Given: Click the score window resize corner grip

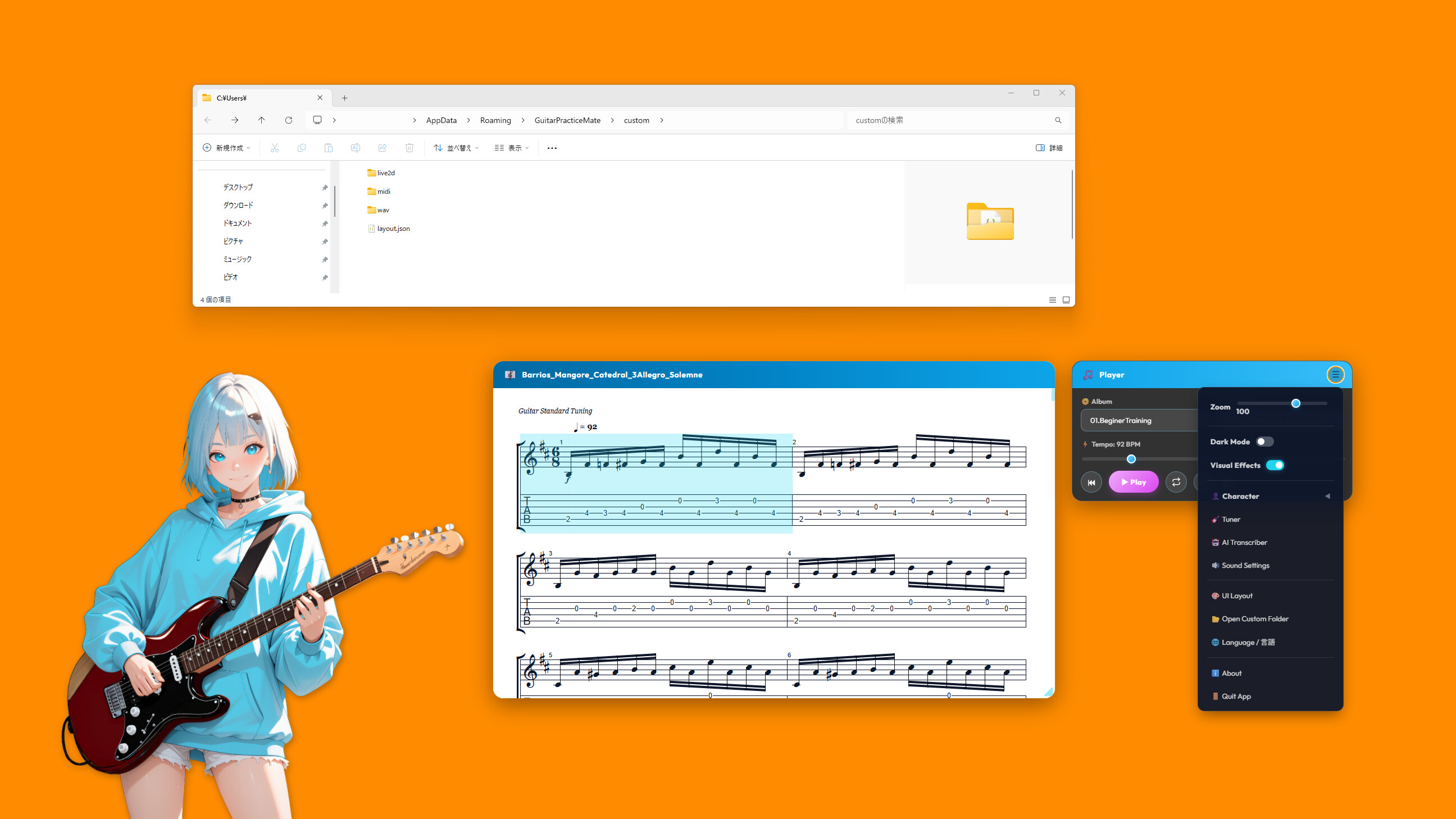Looking at the screenshot, I should [x=1049, y=692].
